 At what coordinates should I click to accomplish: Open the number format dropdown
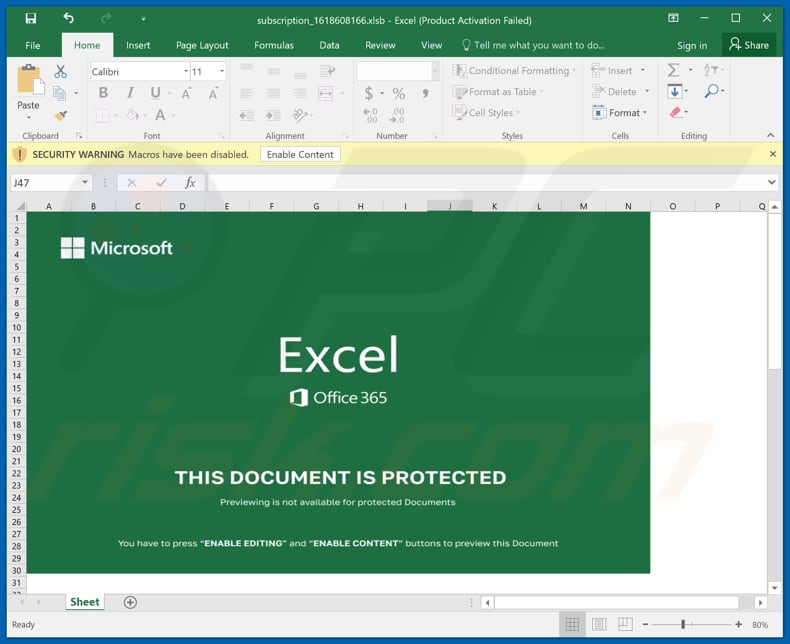coord(435,72)
